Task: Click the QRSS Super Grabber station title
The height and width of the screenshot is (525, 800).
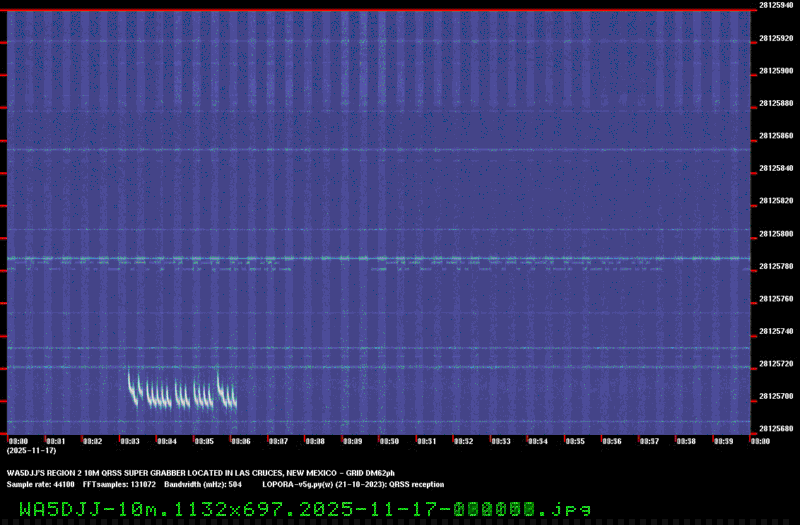Action: 200,471
